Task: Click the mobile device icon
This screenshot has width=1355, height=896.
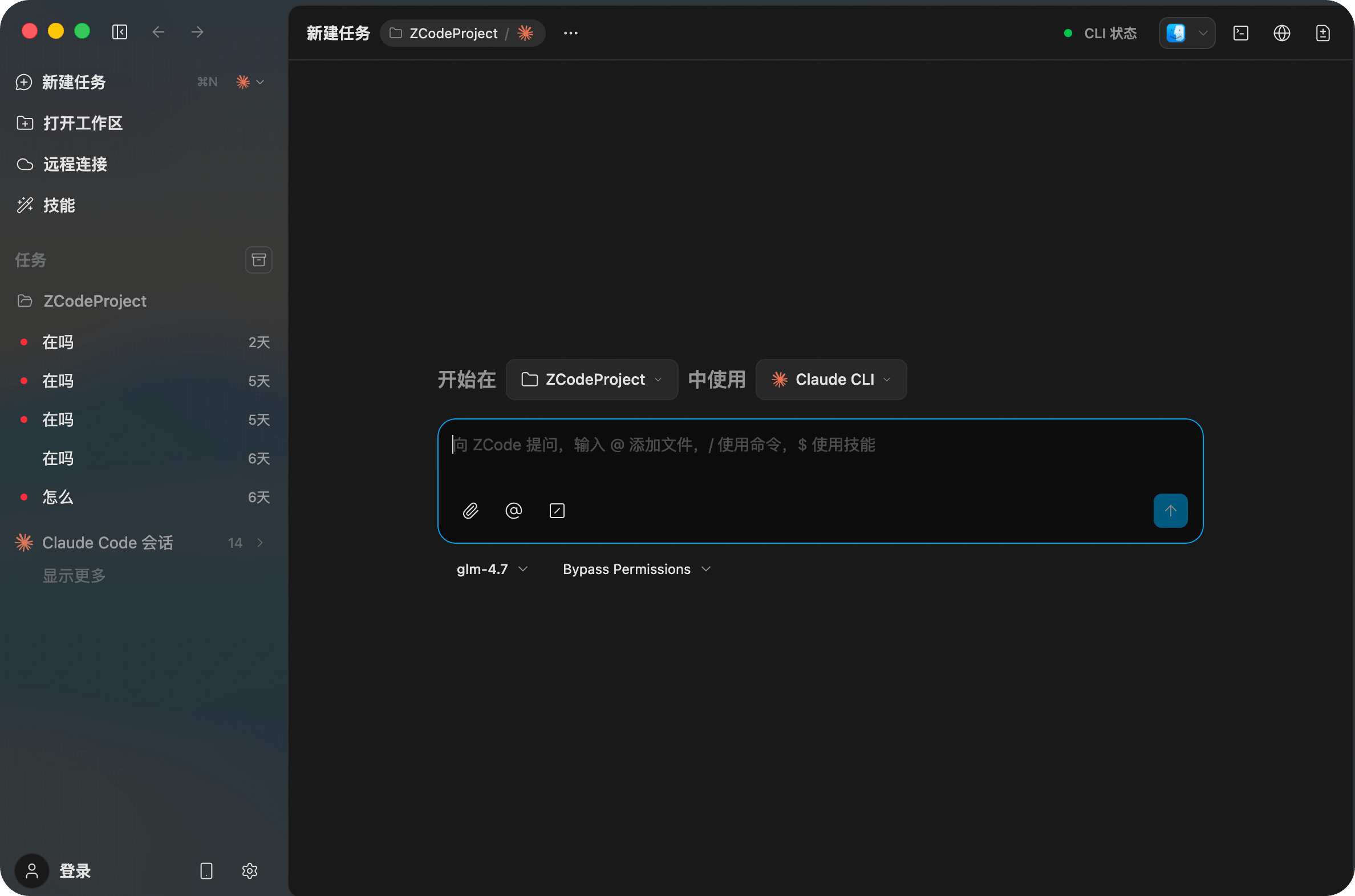Action: tap(206, 871)
